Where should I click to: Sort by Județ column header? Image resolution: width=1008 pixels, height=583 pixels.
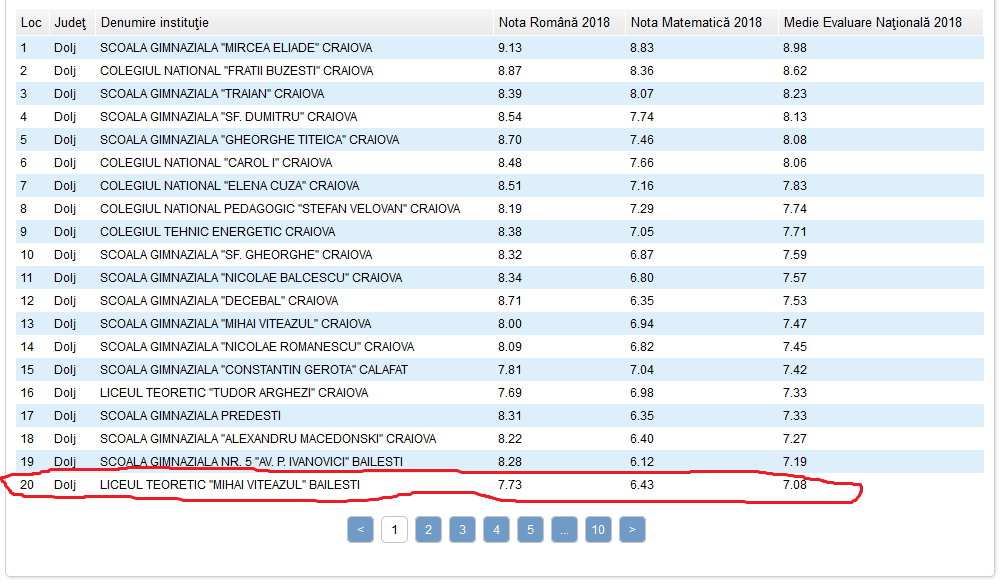(x=70, y=22)
